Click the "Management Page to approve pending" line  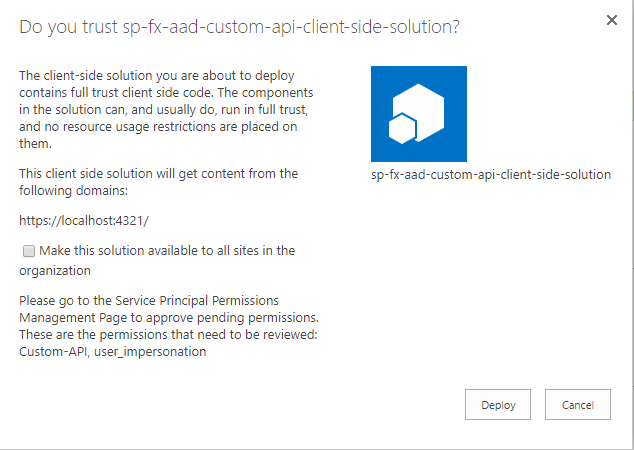pyautogui.click(x=169, y=318)
